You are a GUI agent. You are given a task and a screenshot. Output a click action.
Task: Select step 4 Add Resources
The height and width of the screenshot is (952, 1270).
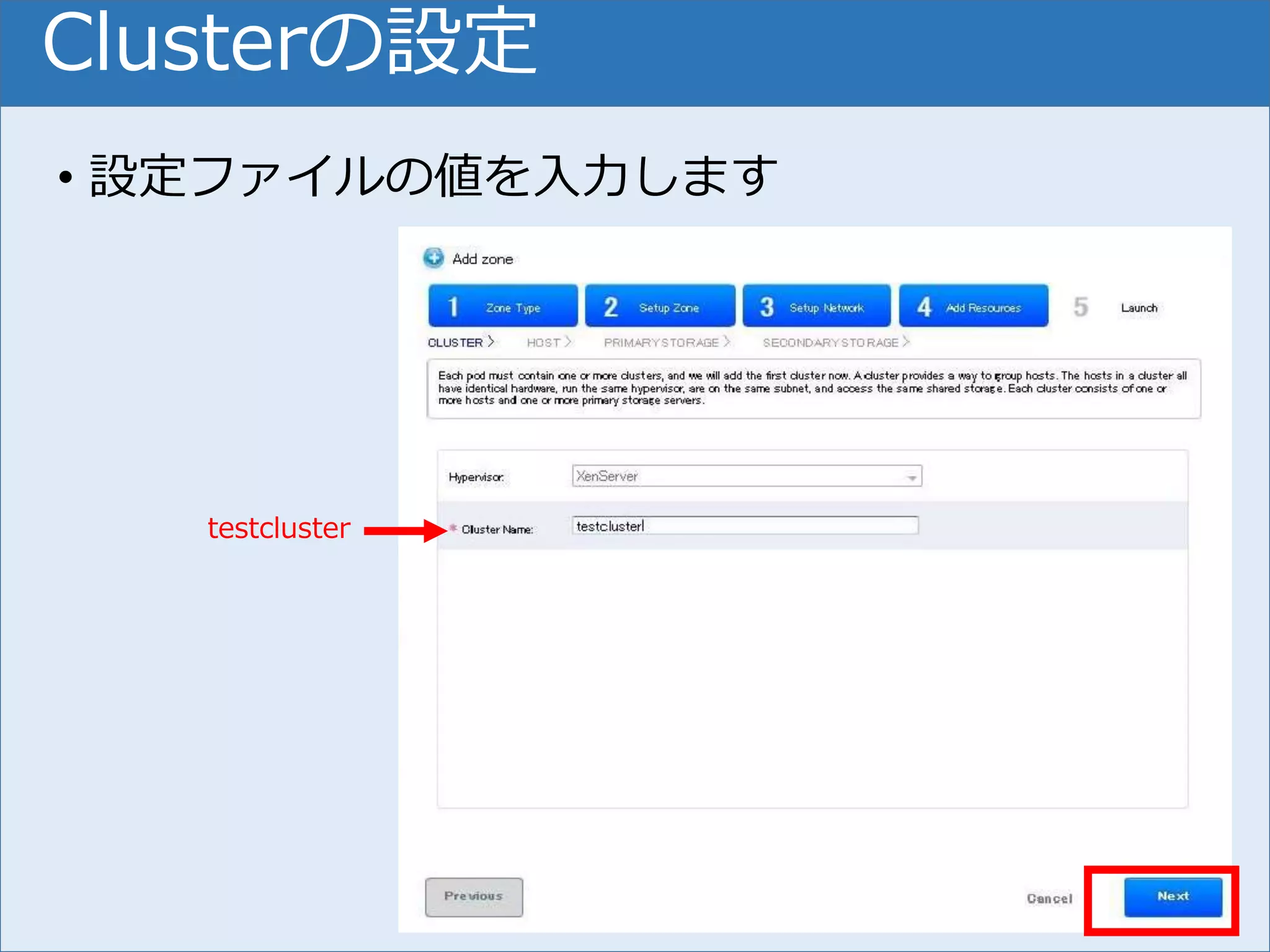(974, 306)
